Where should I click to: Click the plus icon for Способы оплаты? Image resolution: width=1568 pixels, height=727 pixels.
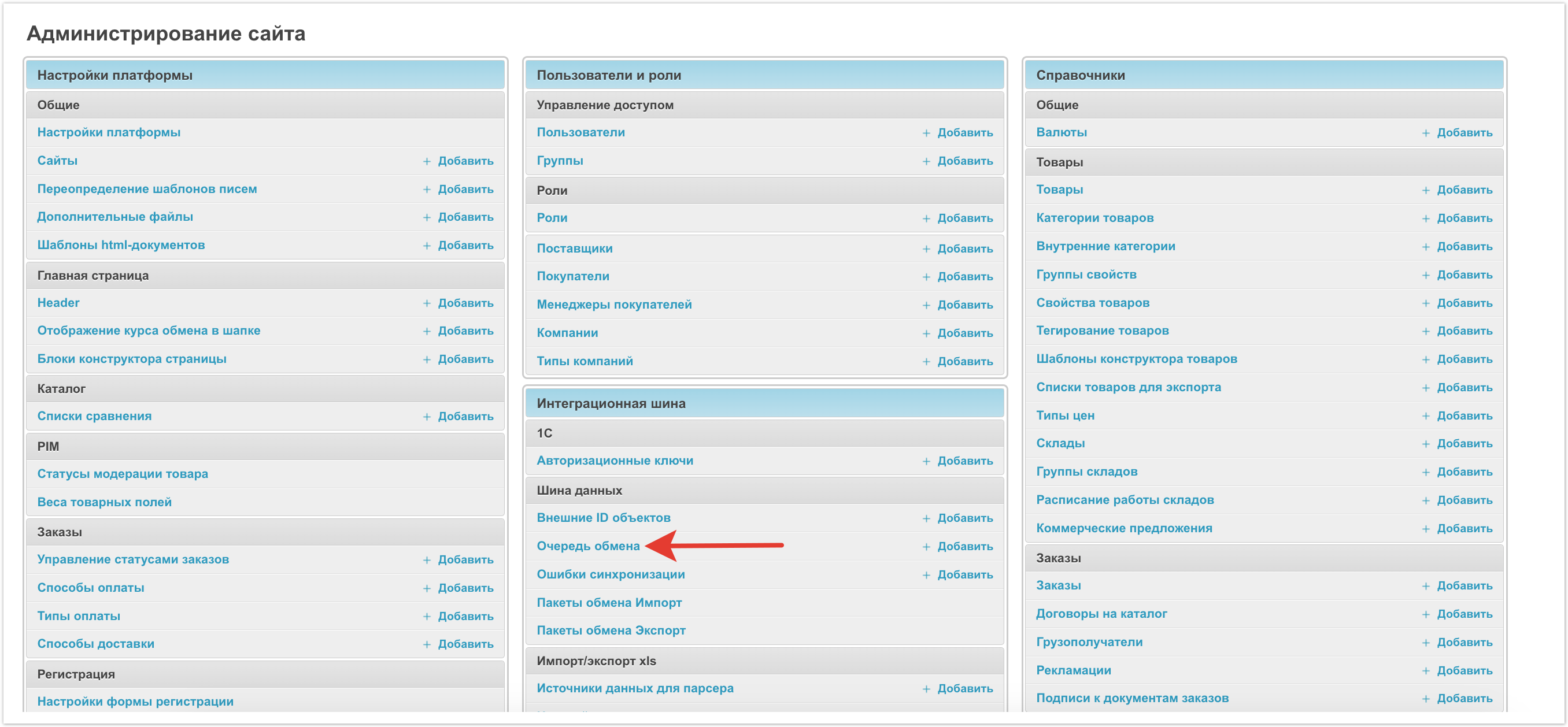[427, 588]
